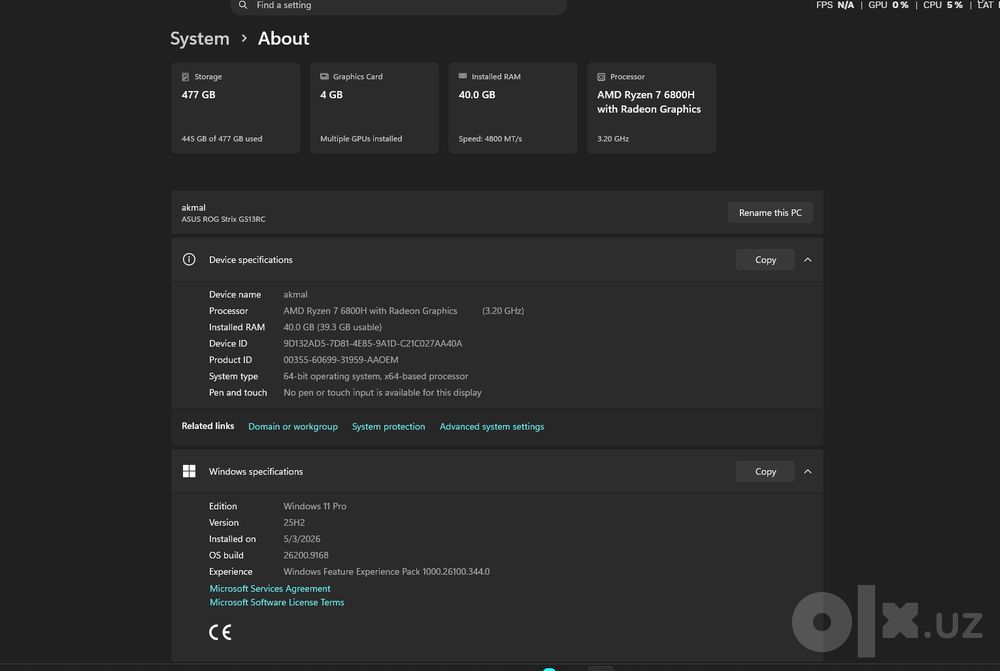Click the Windows logo icon in Windows specifications
Viewport: 1000px width, 671px height.
[x=189, y=471]
